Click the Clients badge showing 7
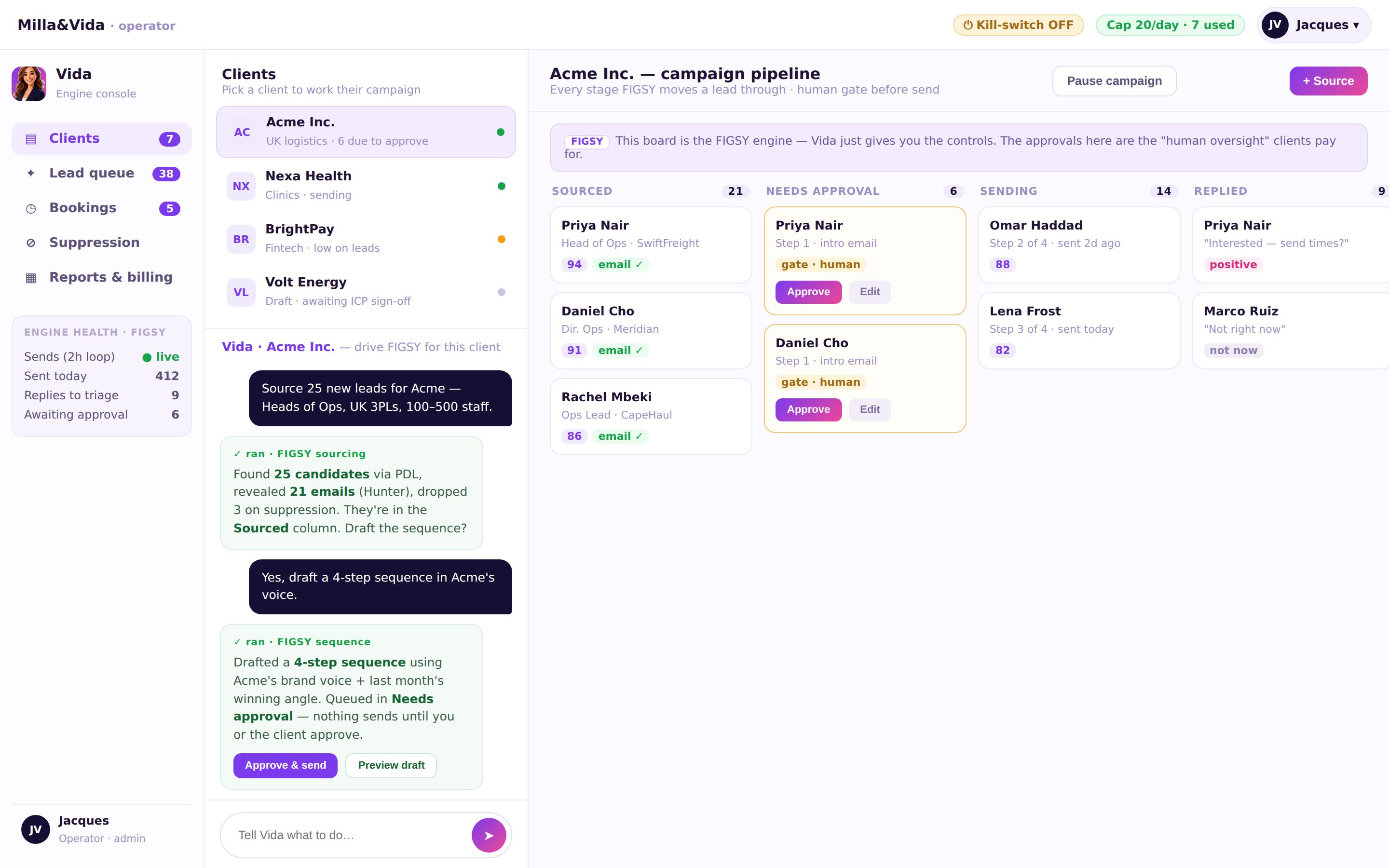This screenshot has width=1389, height=868. point(169,139)
